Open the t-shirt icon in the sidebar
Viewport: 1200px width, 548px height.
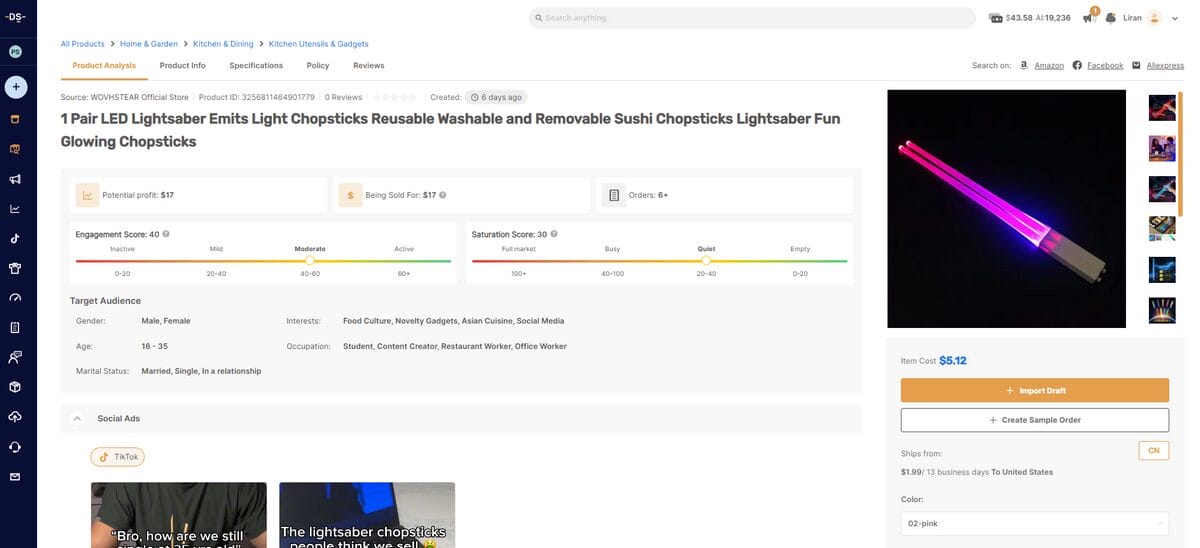click(15, 268)
